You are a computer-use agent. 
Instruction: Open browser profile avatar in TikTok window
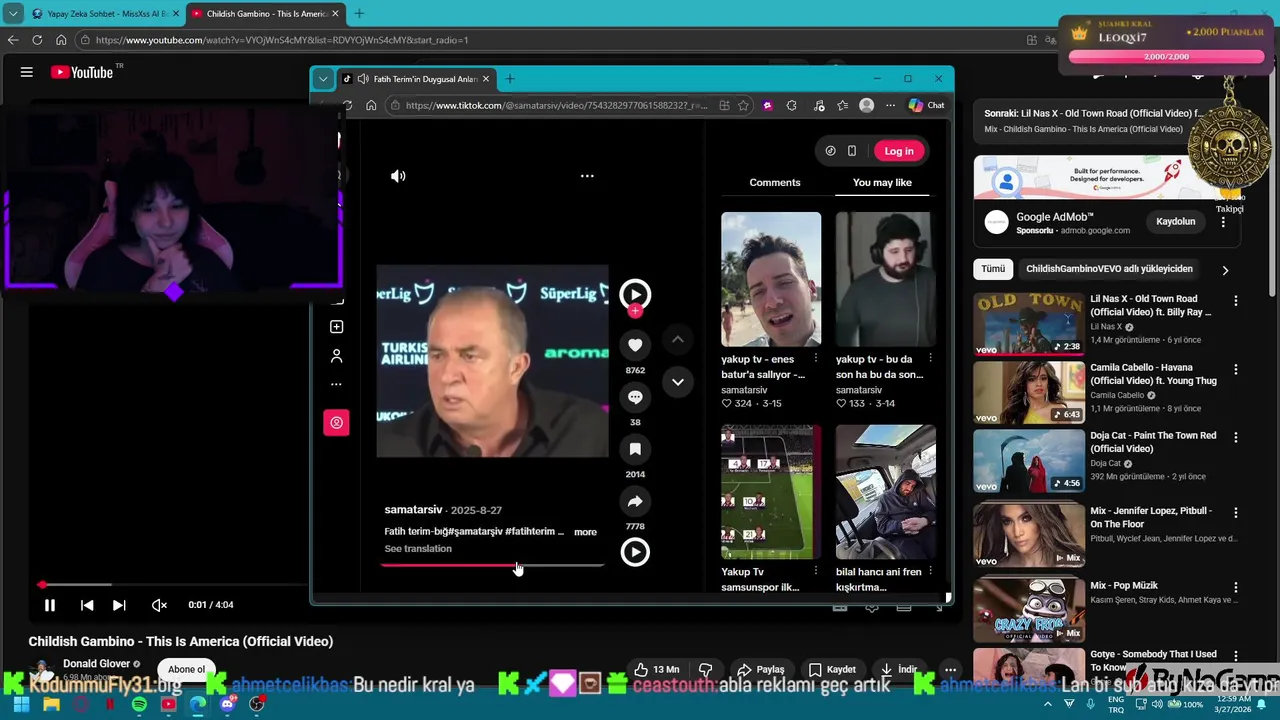tap(867, 105)
